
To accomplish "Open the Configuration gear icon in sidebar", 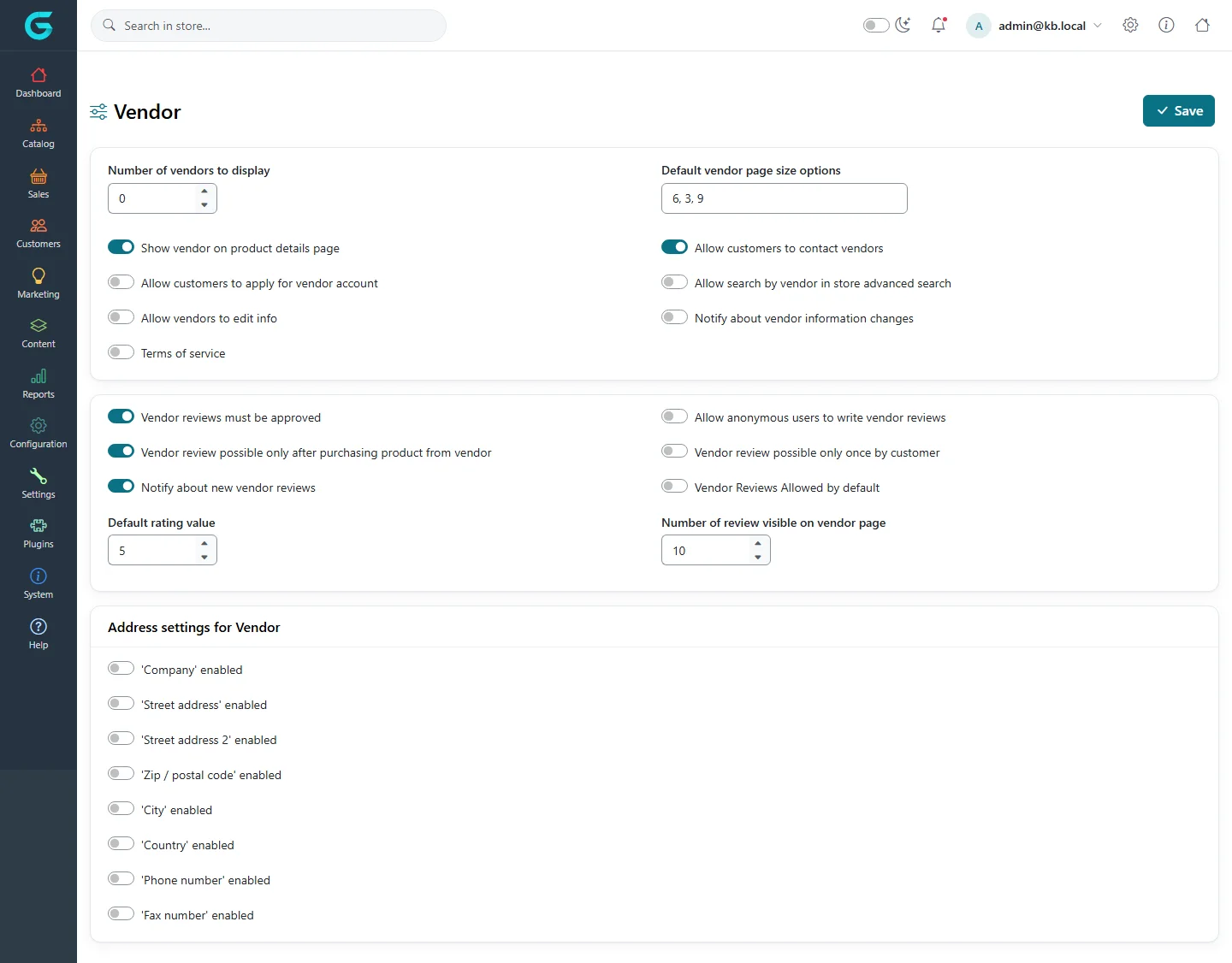I will pyautogui.click(x=38, y=426).
